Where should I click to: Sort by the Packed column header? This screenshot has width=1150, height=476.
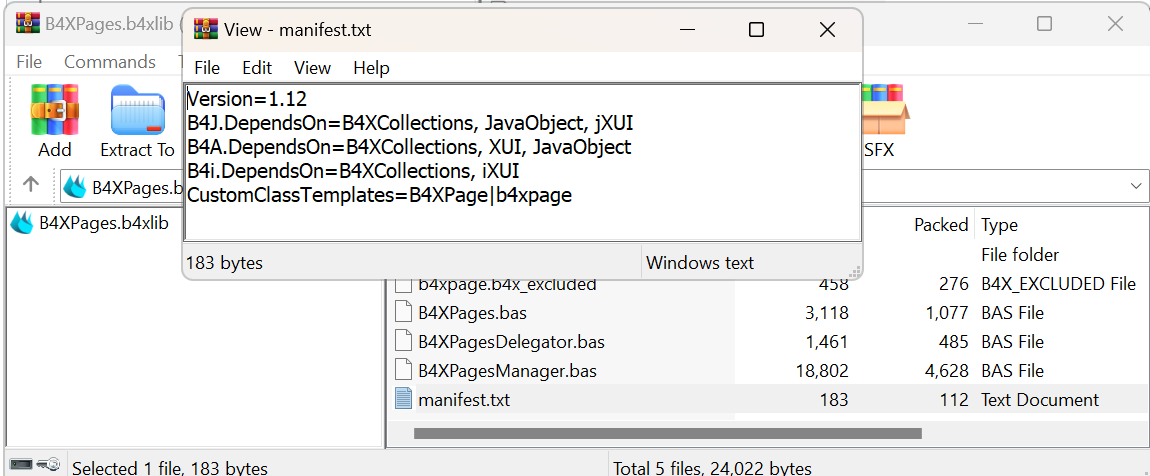click(x=941, y=225)
